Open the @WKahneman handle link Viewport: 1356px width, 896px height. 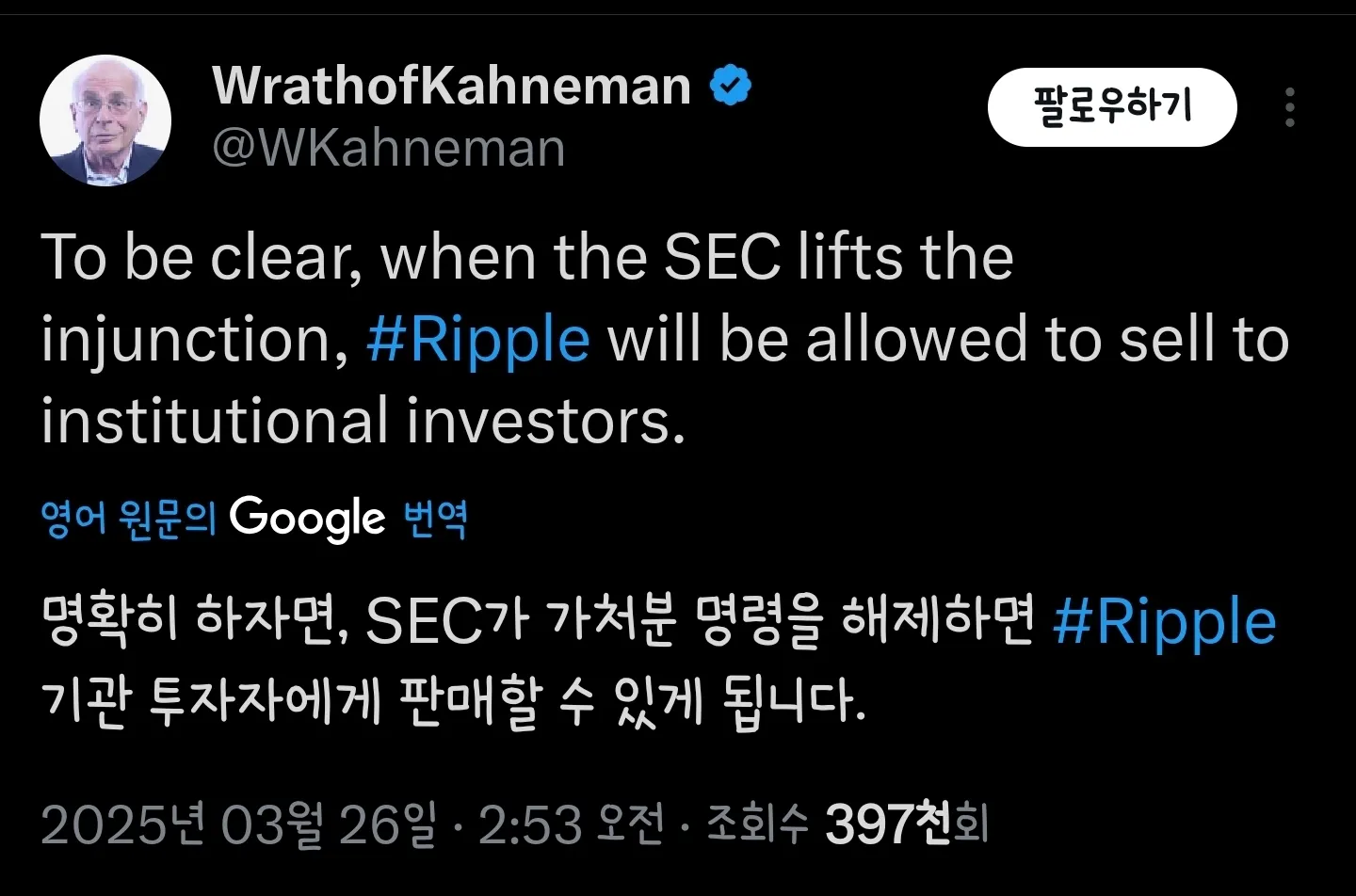click(x=388, y=149)
